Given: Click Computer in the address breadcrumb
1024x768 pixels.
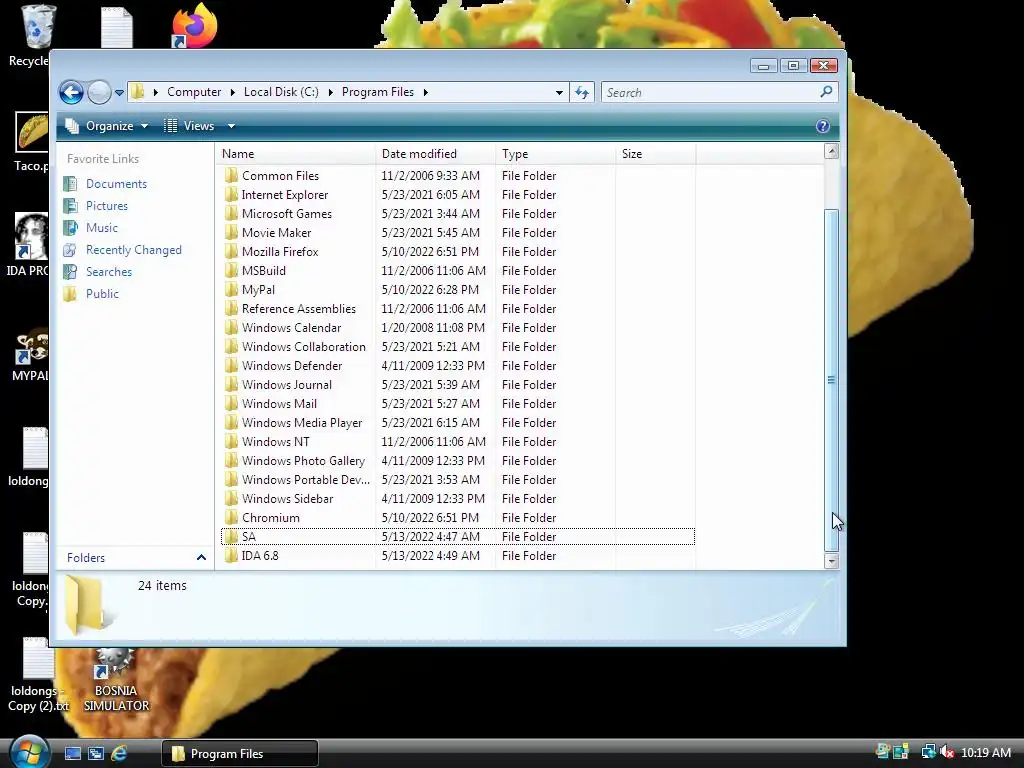Looking at the screenshot, I should point(194,92).
